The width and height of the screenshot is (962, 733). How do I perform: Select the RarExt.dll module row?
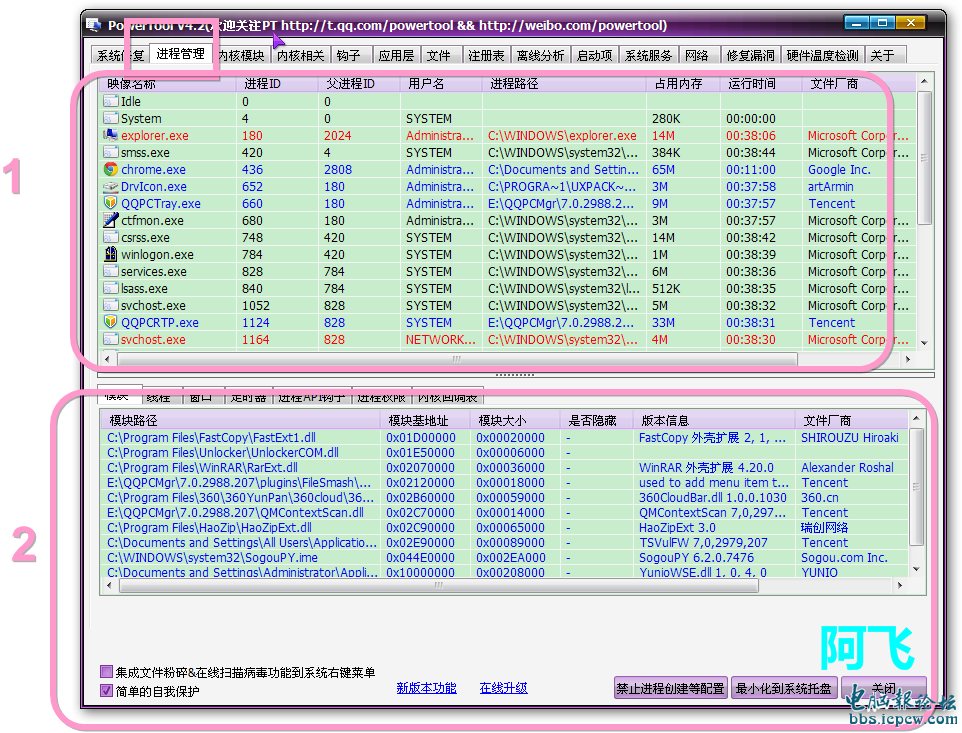tap(504, 467)
